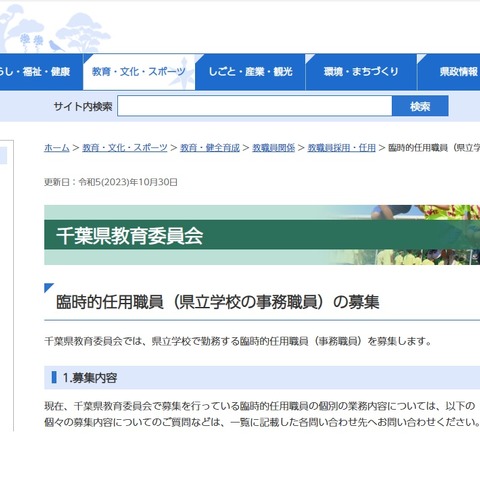Click the 臨時的任用職員の募集 page heading

(218, 302)
